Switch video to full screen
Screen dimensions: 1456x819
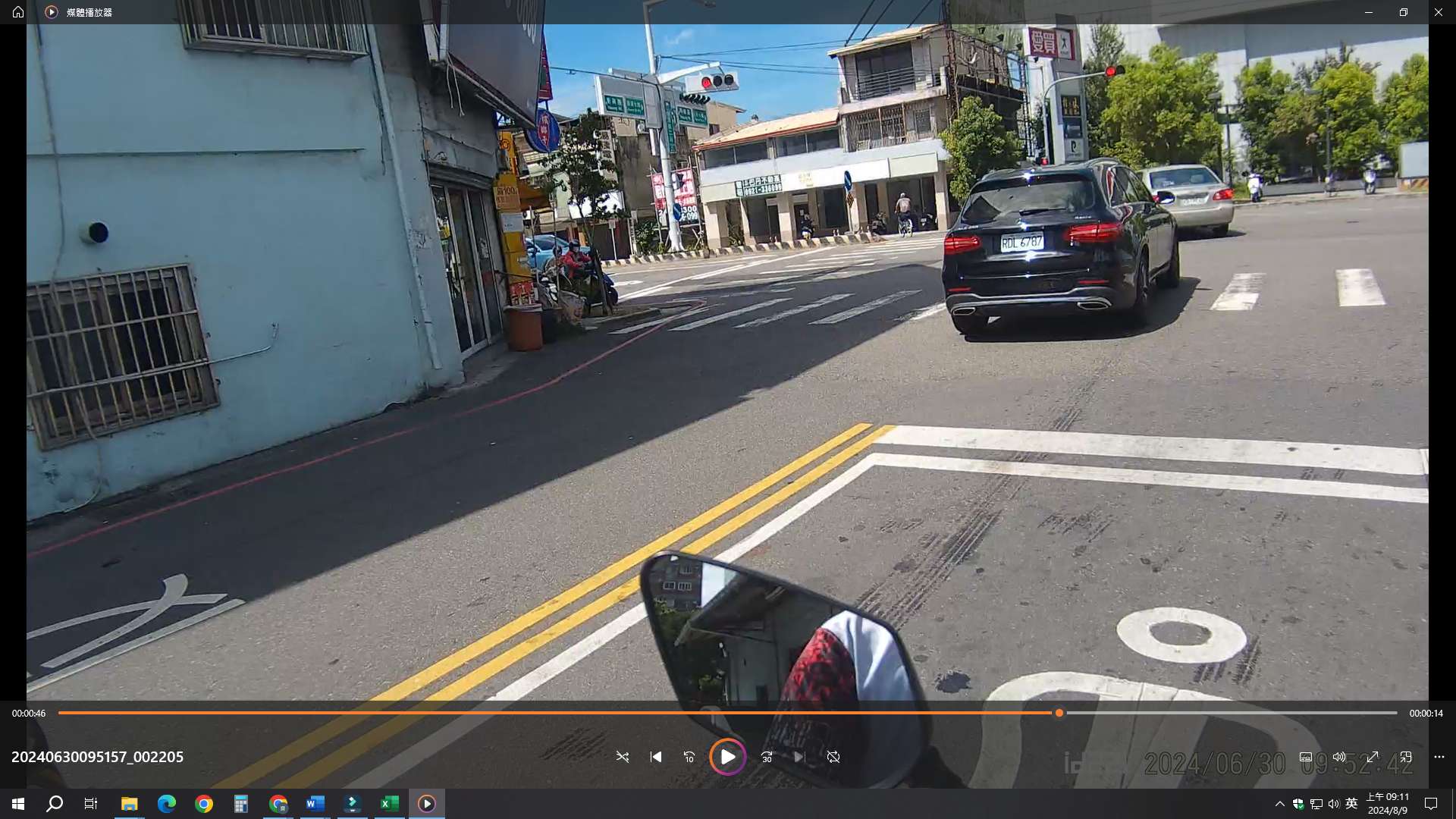1373,757
